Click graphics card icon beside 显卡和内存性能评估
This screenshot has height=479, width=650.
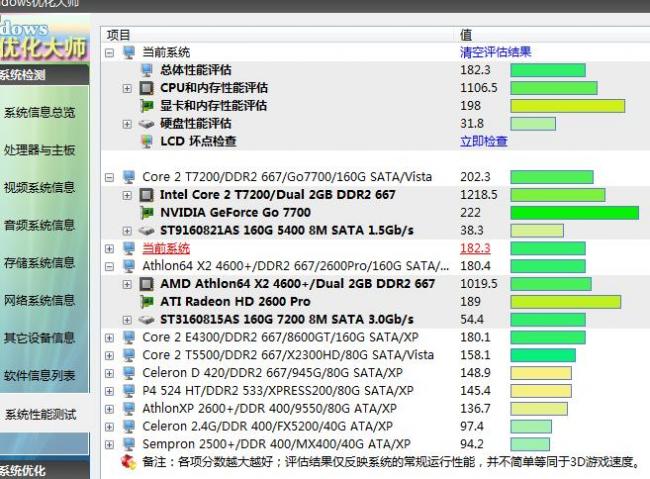146,106
